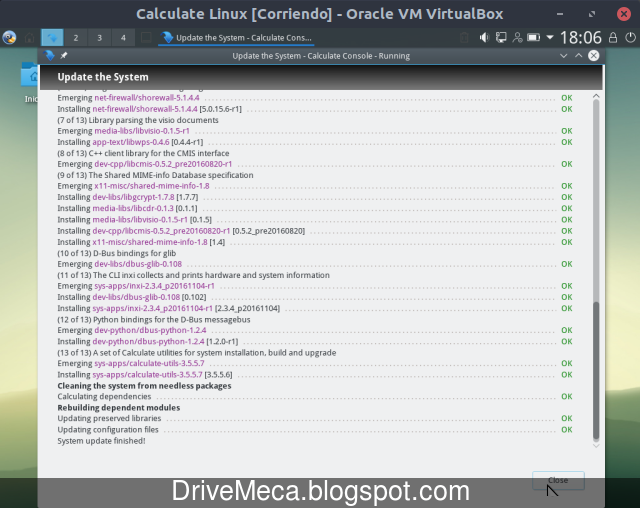Switch to virtual desktop 2
Image resolution: width=640 pixels, height=508 pixels.
click(x=76, y=38)
